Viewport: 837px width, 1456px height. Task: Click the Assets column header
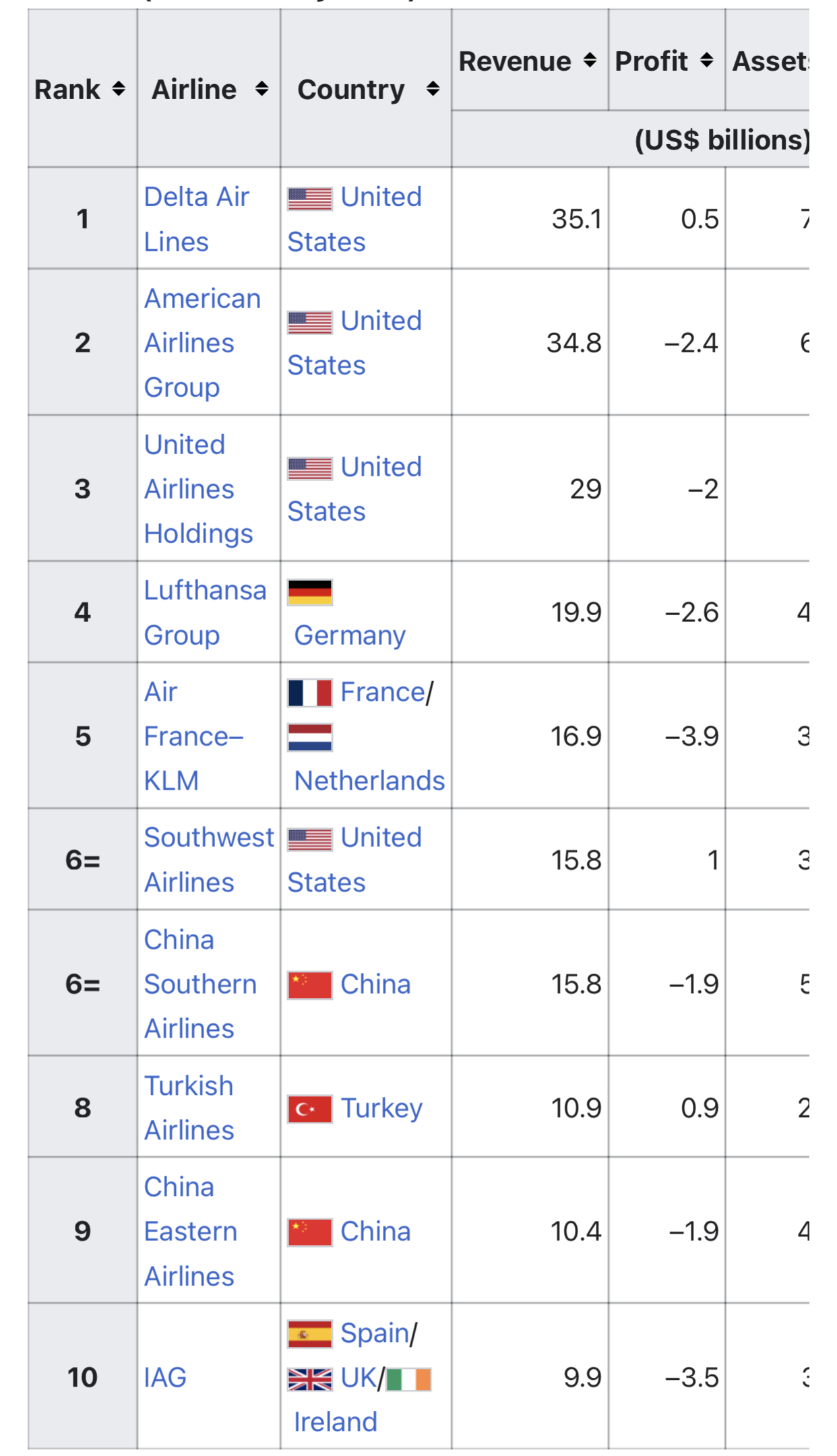[x=768, y=61]
